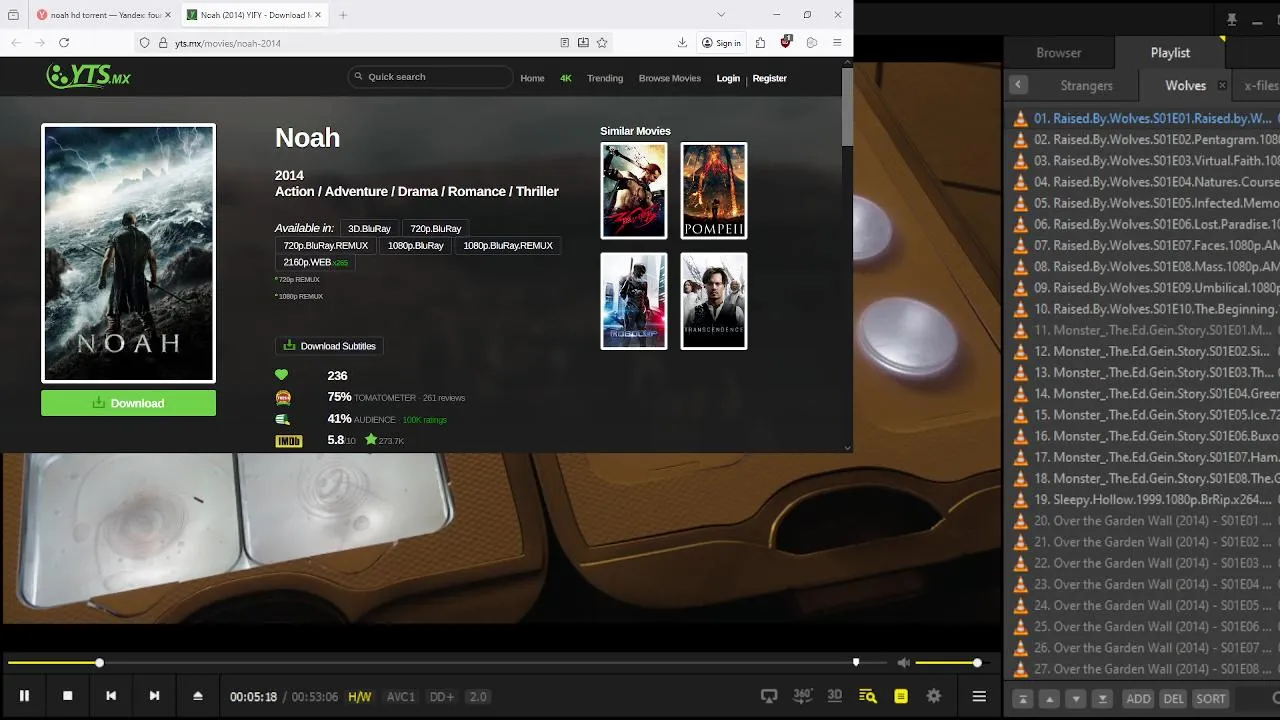The width and height of the screenshot is (1280, 720).
Task: Choose 2160p.WEB quality option
Action: tap(315, 262)
